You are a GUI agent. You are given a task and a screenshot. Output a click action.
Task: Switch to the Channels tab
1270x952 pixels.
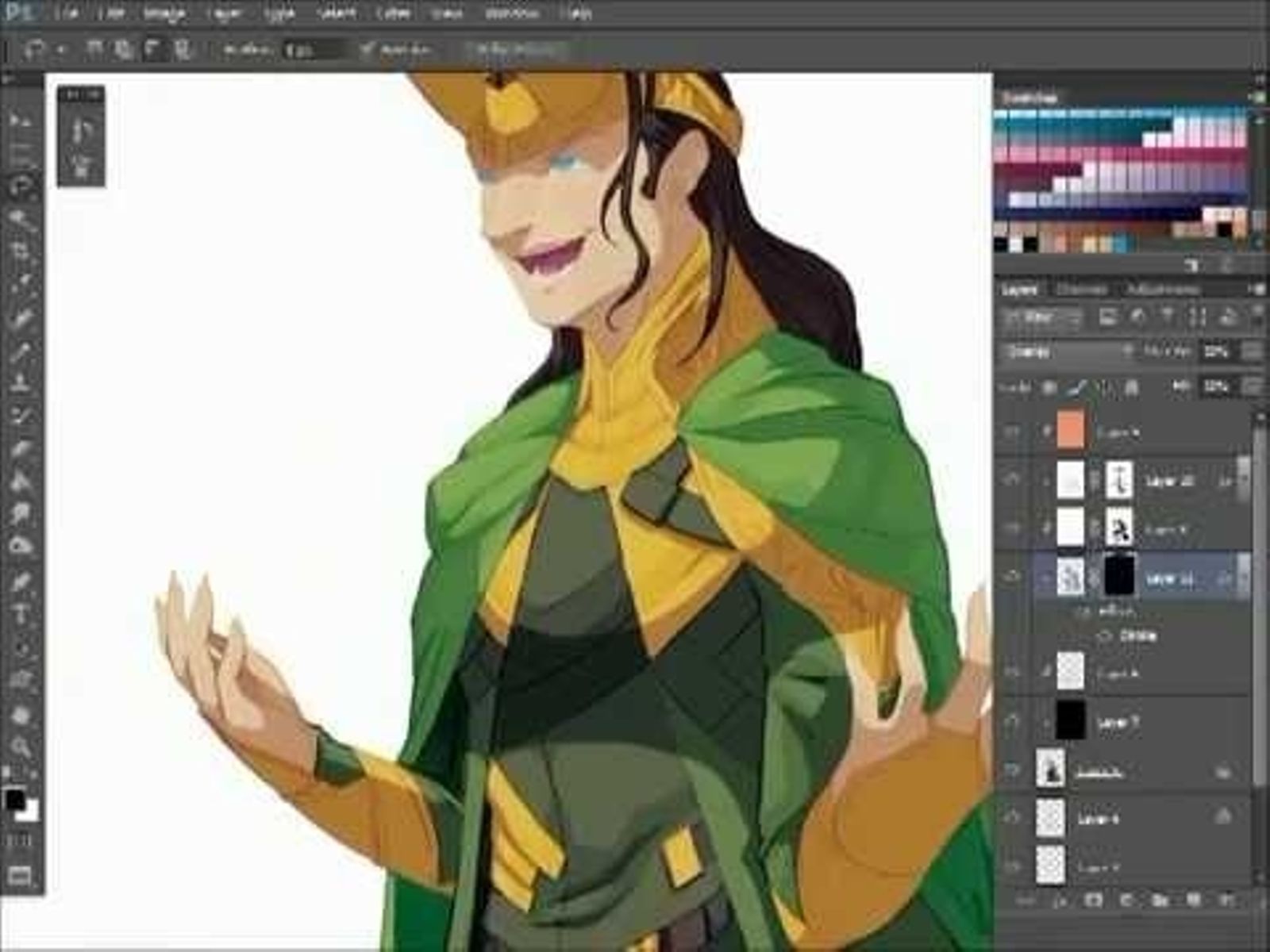coord(1081,290)
